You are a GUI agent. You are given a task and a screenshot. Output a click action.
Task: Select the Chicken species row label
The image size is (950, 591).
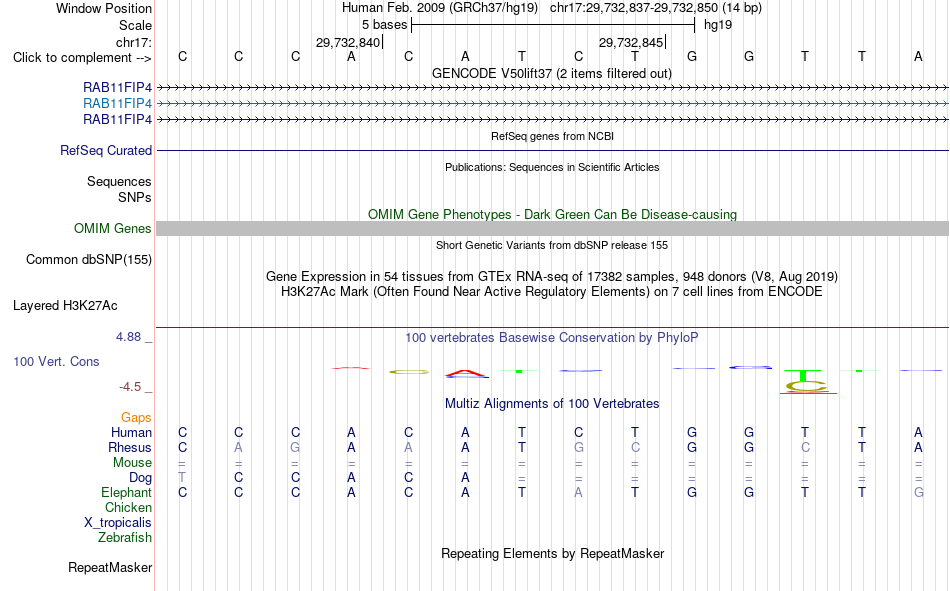tap(128, 507)
